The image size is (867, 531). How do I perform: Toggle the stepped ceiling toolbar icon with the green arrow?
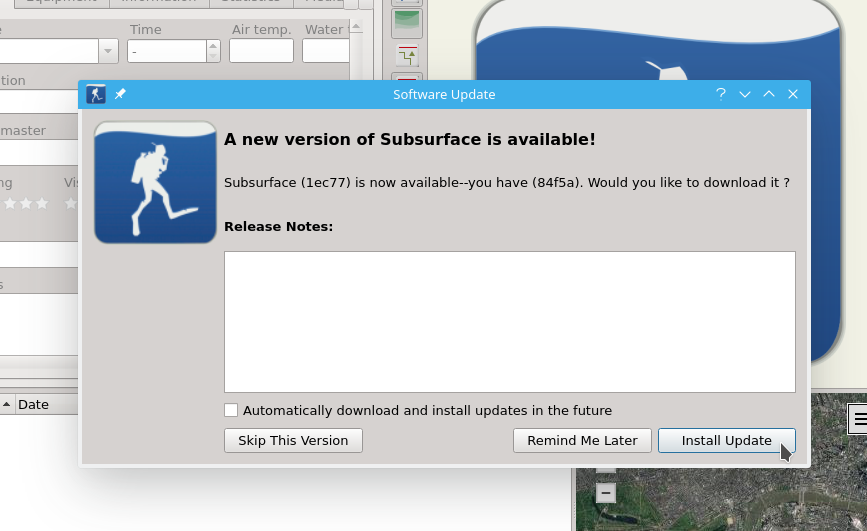[x=407, y=56]
